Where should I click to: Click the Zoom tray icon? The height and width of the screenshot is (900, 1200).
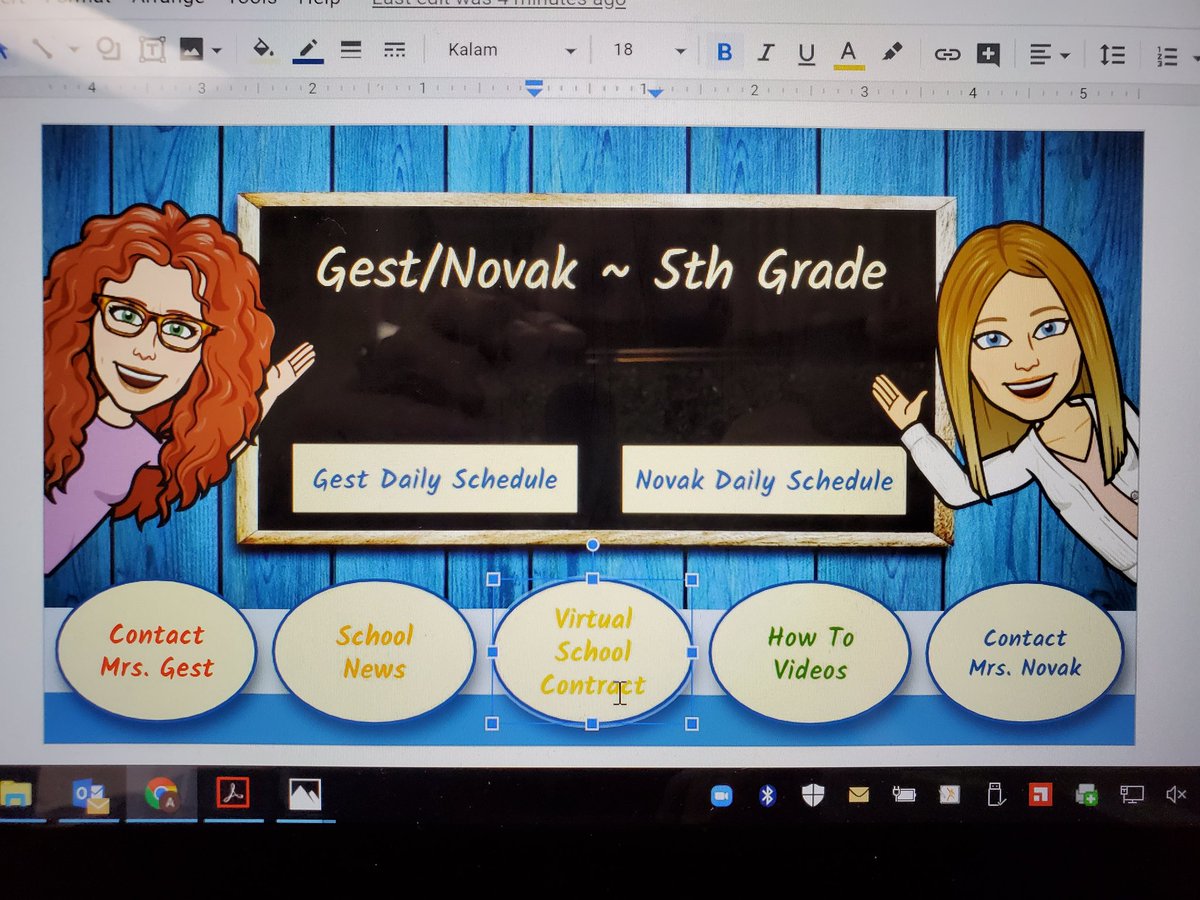coord(721,795)
